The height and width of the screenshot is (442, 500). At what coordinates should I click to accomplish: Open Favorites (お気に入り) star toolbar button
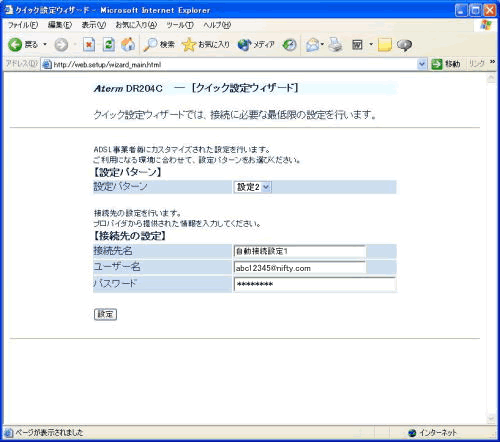pyautogui.click(x=206, y=44)
